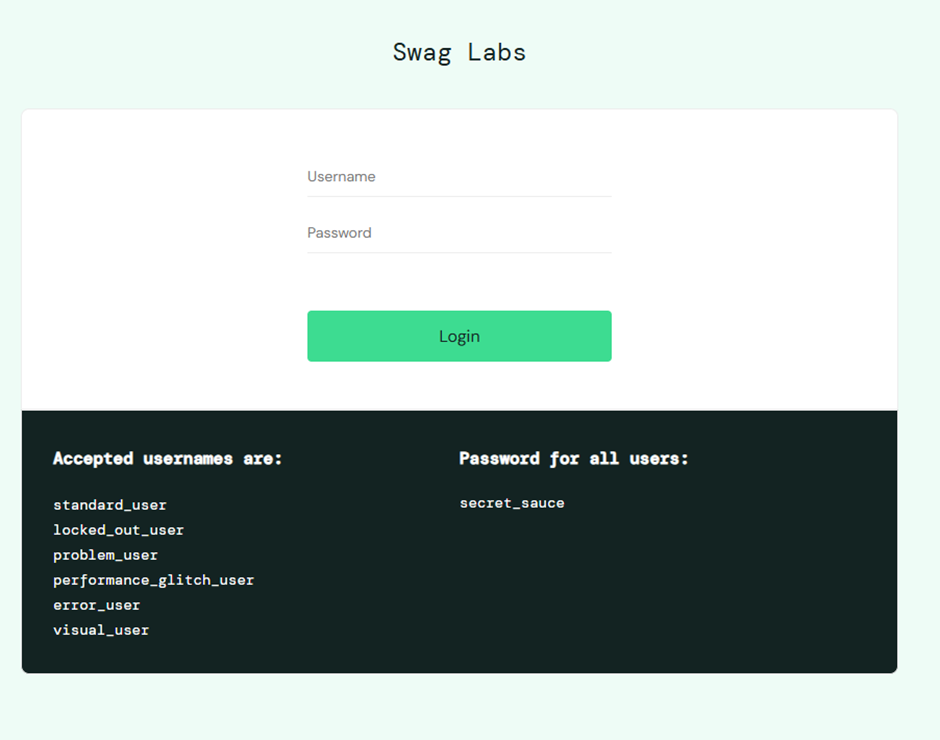
Task: Click the problem_user username entry
Action: click(x=105, y=555)
